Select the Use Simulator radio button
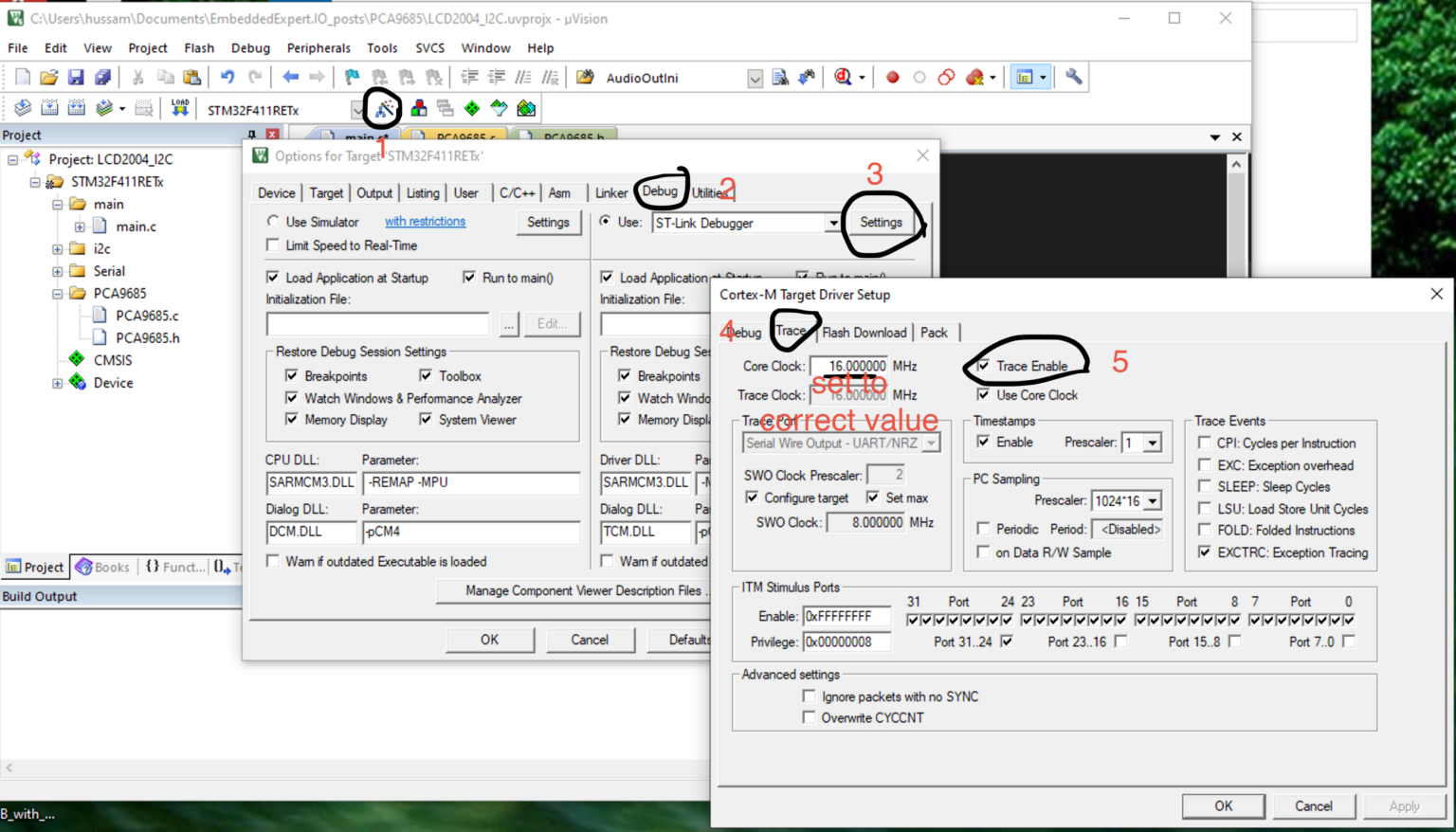1456x832 pixels. (x=273, y=222)
